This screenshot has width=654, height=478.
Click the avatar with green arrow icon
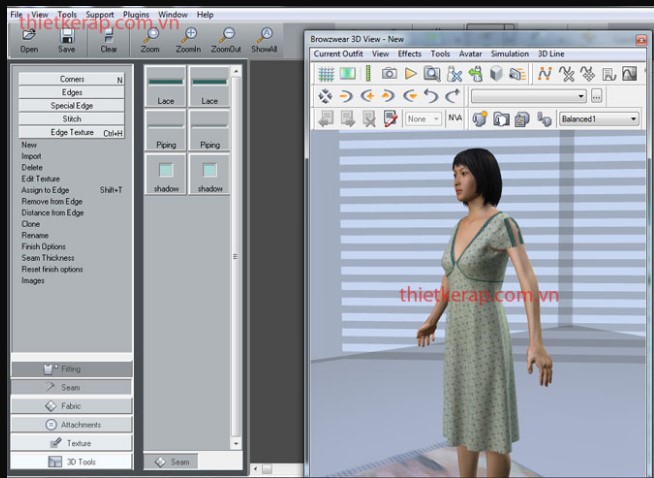pyautogui.click(x=475, y=74)
